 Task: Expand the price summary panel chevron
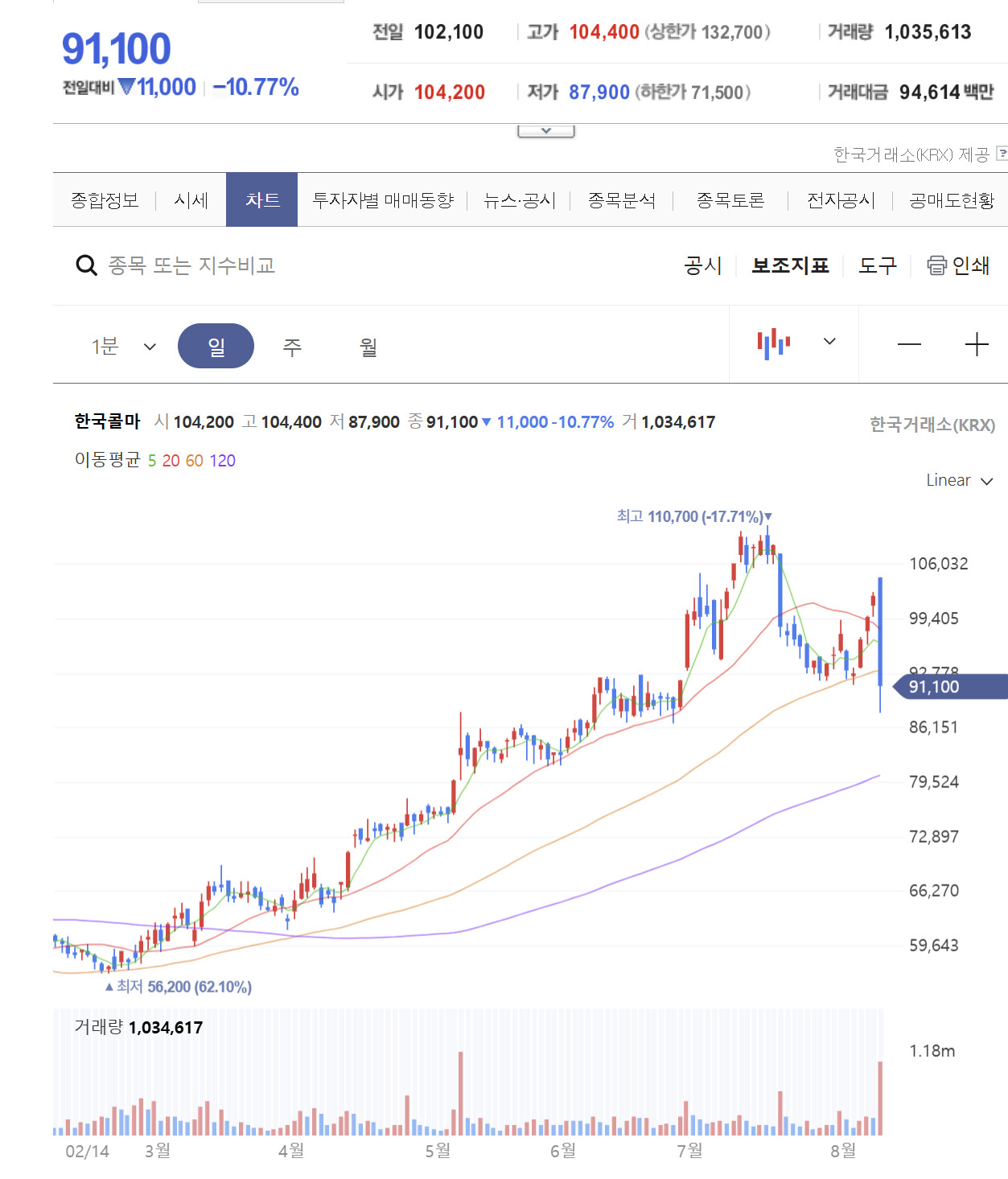(x=545, y=130)
